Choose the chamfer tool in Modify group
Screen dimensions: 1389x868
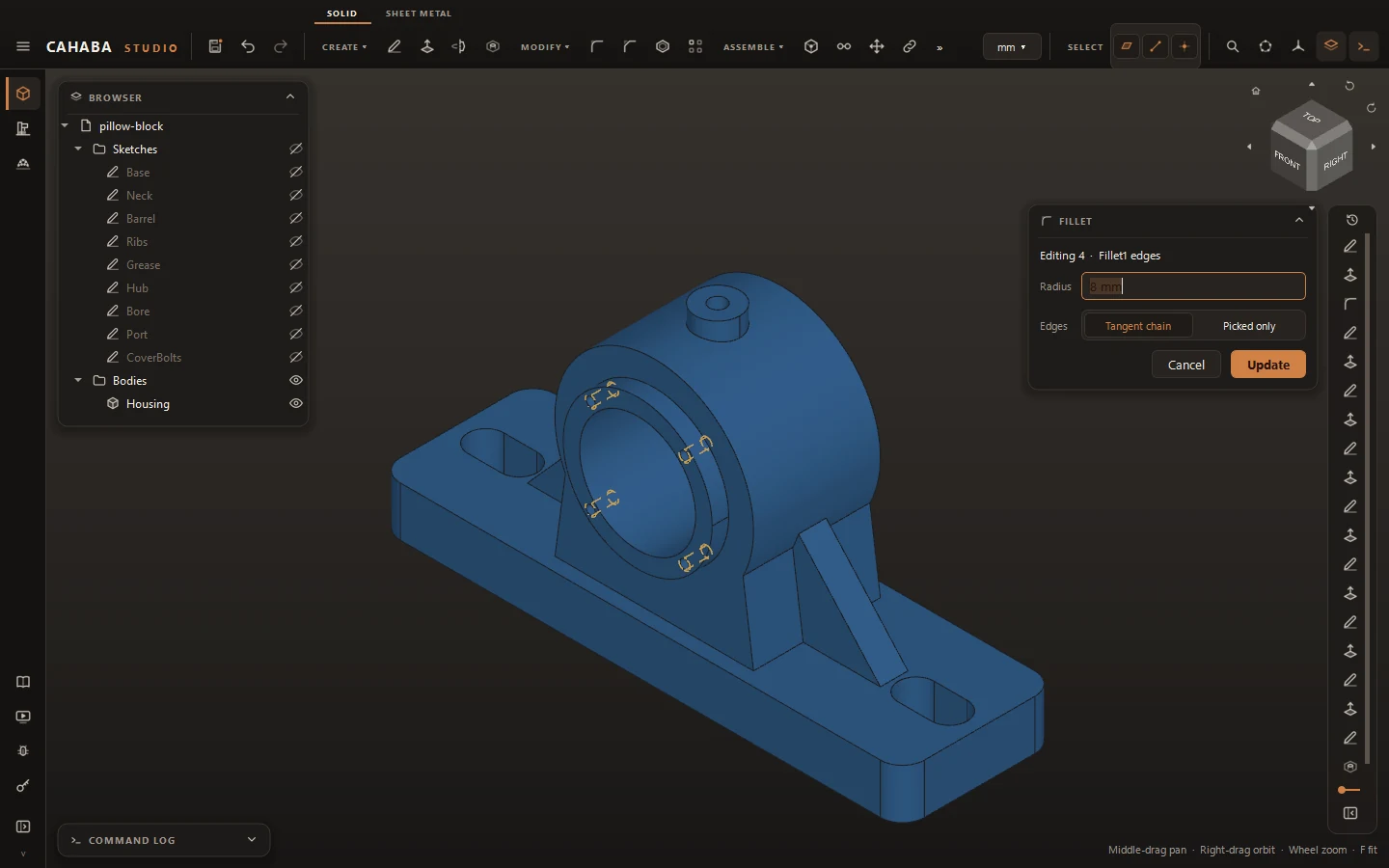coord(630,46)
